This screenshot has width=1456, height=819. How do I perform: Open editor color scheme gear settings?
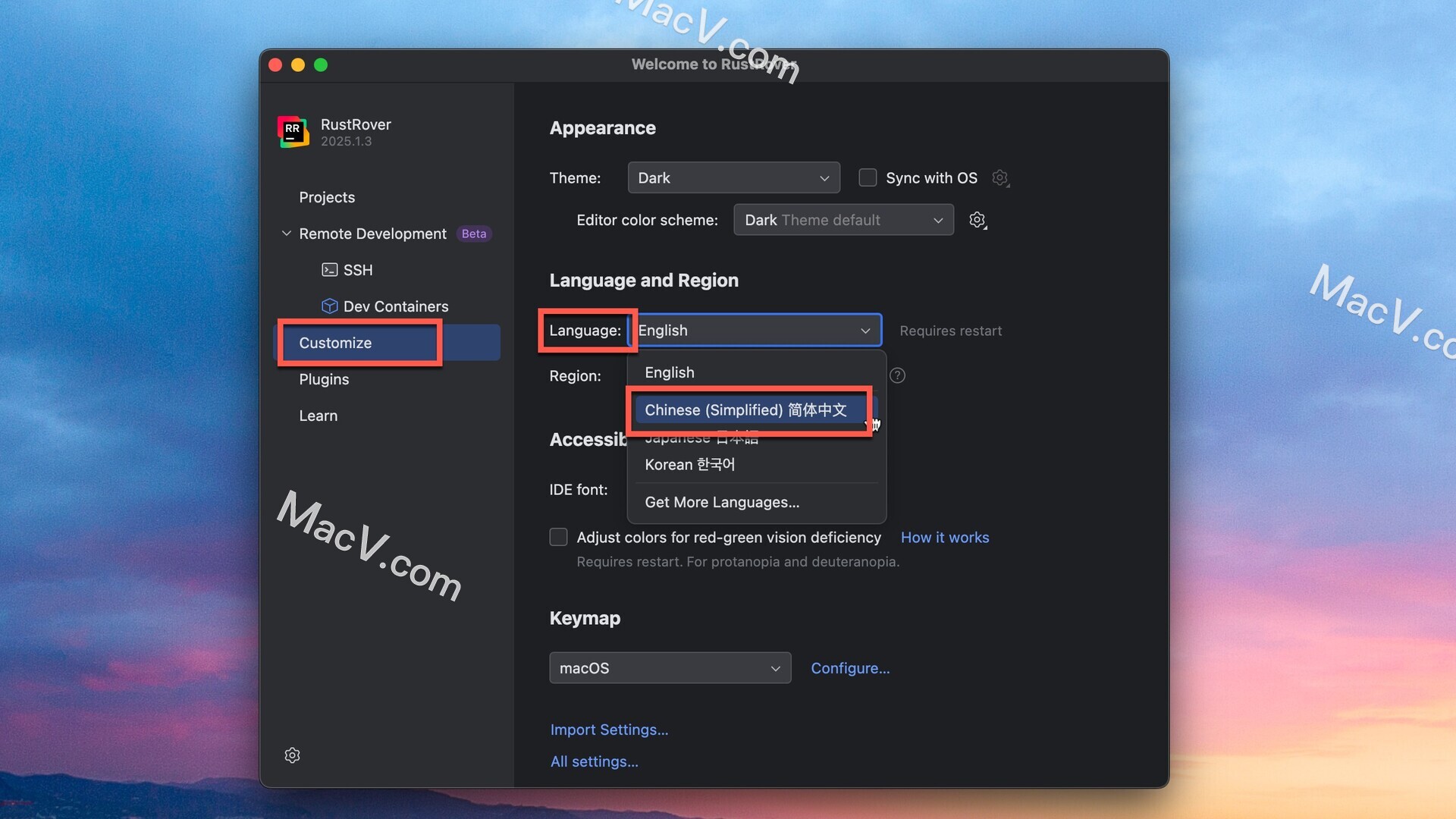977,220
